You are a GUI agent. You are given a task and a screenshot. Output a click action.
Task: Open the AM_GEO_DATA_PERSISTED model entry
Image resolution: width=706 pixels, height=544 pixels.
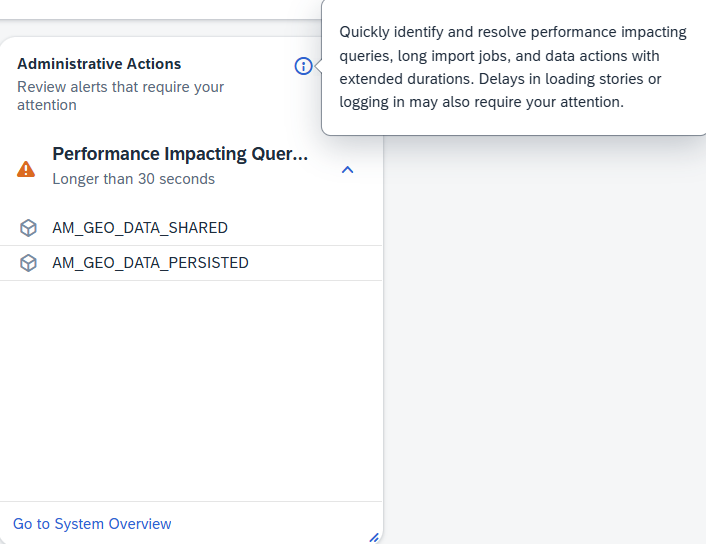150,263
